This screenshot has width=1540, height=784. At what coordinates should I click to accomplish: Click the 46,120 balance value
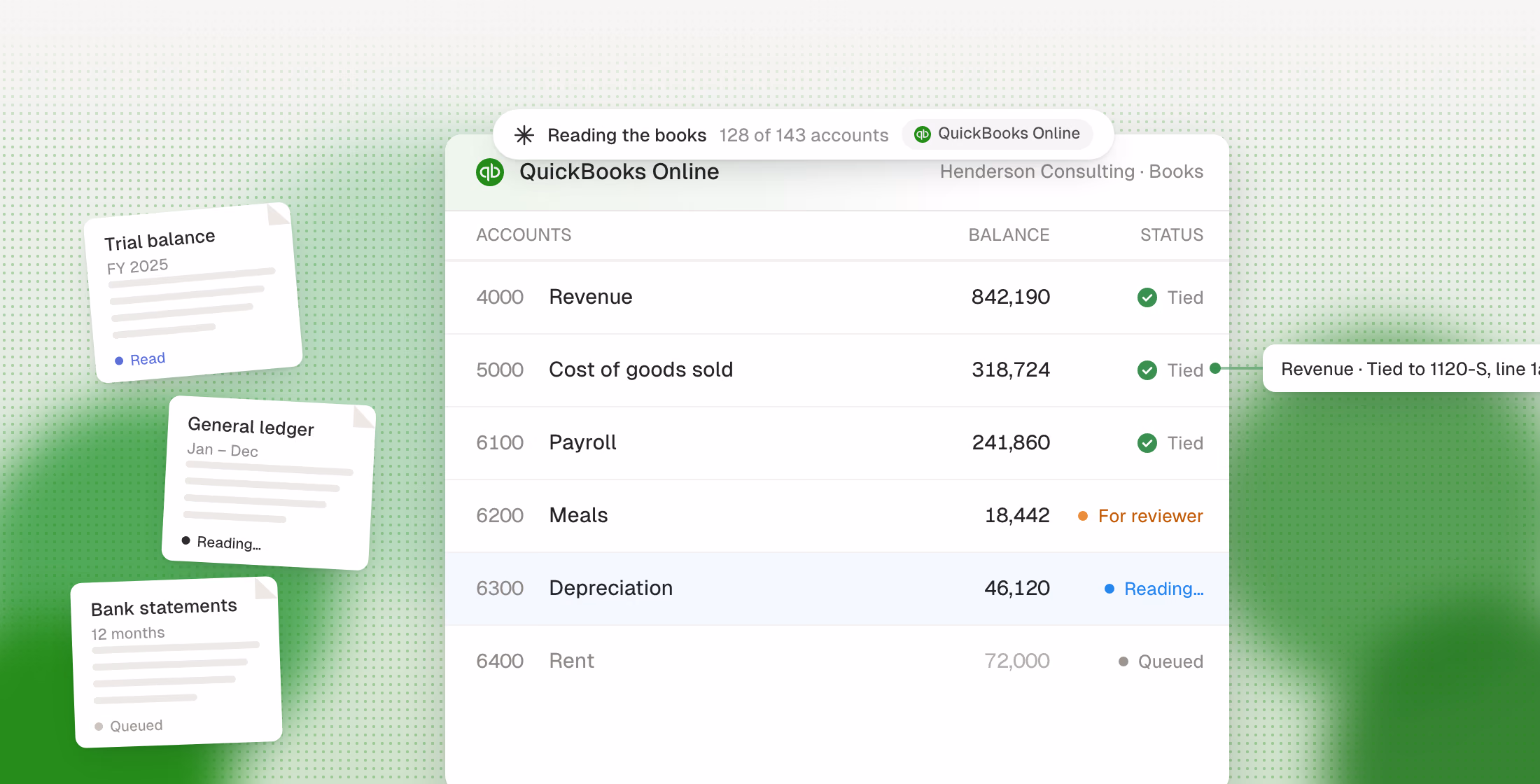pyautogui.click(x=1017, y=588)
